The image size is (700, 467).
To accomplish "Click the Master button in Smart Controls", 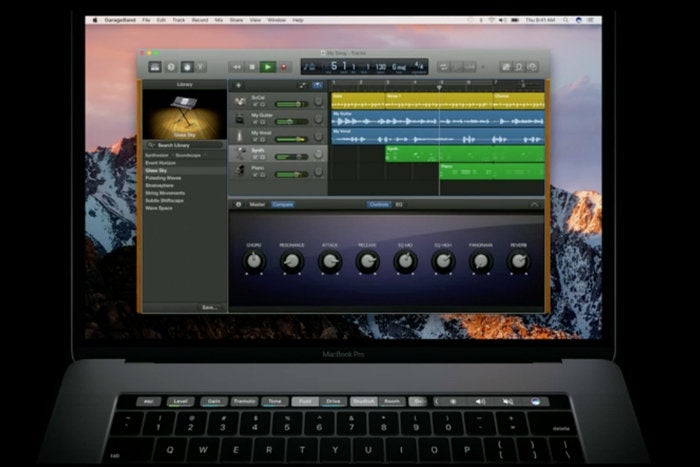I will click(x=257, y=204).
